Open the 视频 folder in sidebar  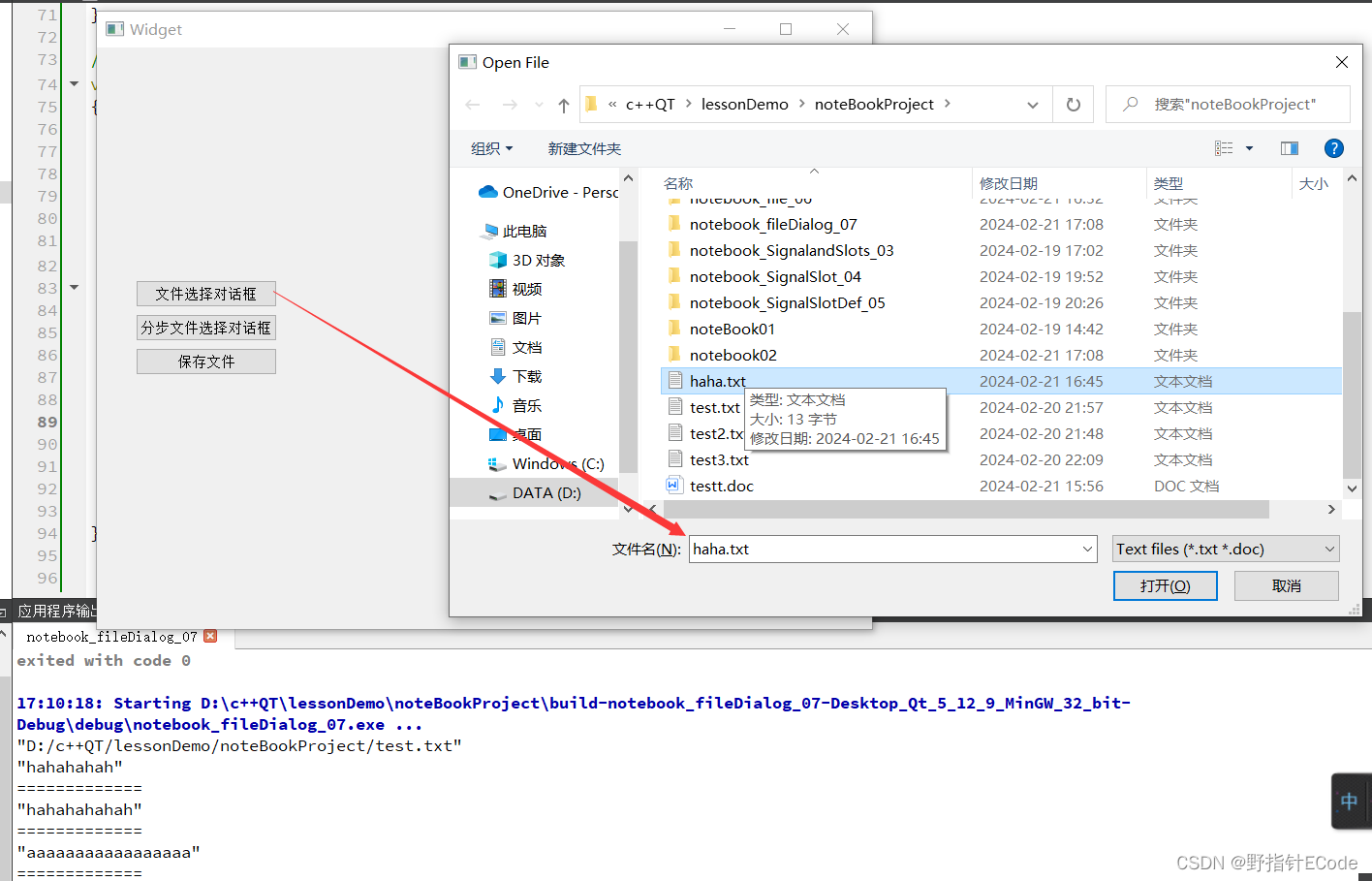coord(515,289)
